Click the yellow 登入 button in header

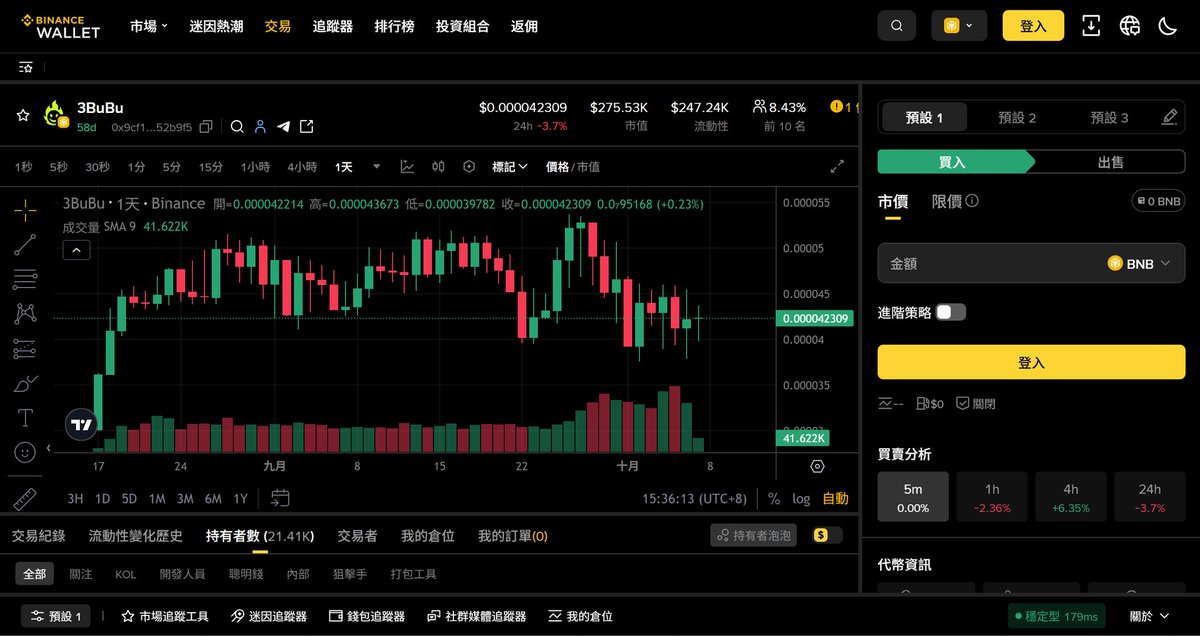1033,26
